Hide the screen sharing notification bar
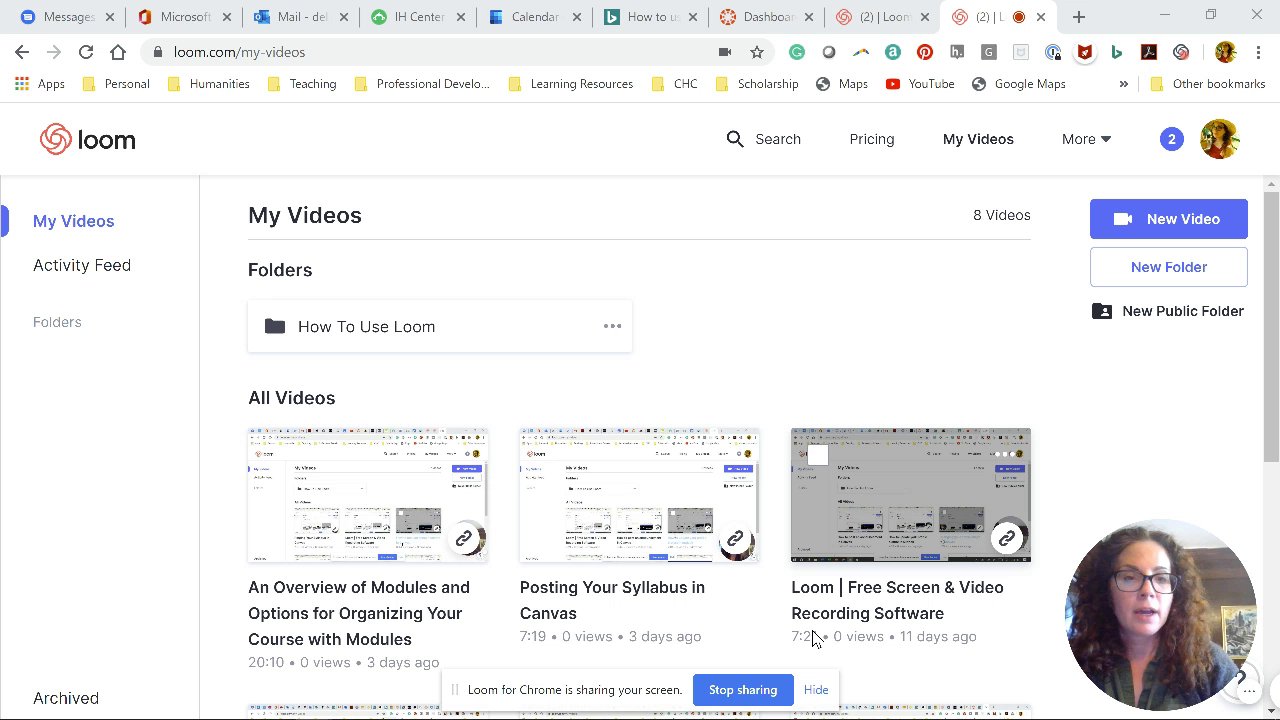Image resolution: width=1280 pixels, height=720 pixels. click(816, 690)
